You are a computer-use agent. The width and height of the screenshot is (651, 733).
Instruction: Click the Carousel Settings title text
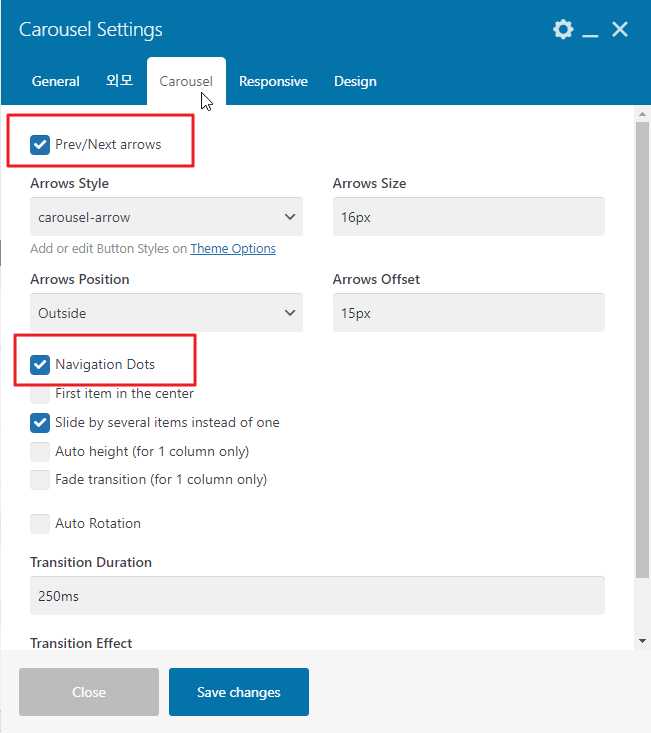click(91, 29)
